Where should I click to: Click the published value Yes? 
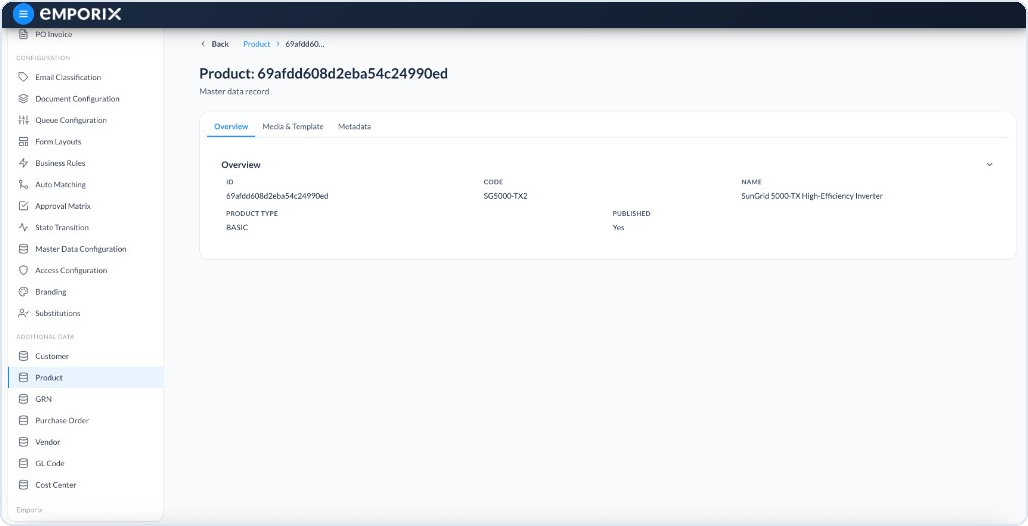pos(618,227)
